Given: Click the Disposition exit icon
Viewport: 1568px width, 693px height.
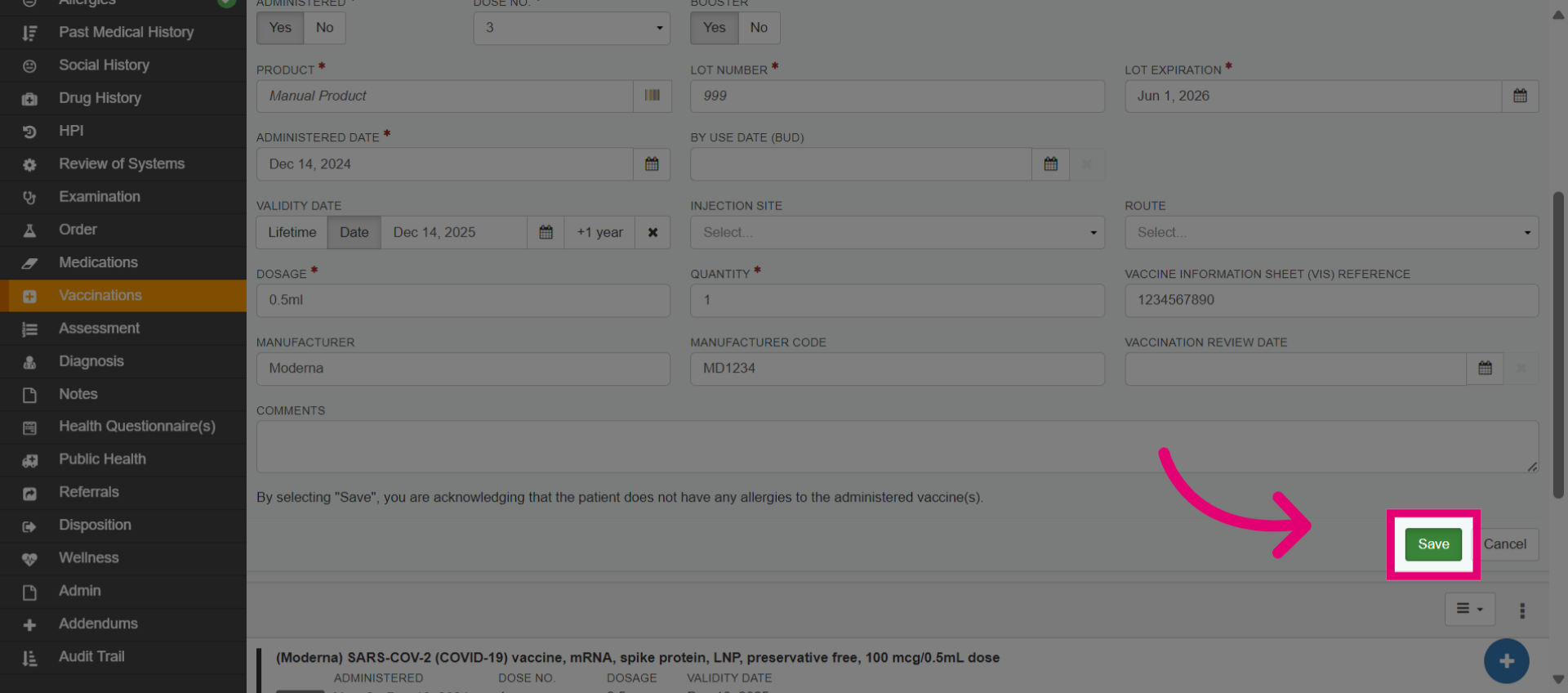Looking at the screenshot, I should [29, 526].
